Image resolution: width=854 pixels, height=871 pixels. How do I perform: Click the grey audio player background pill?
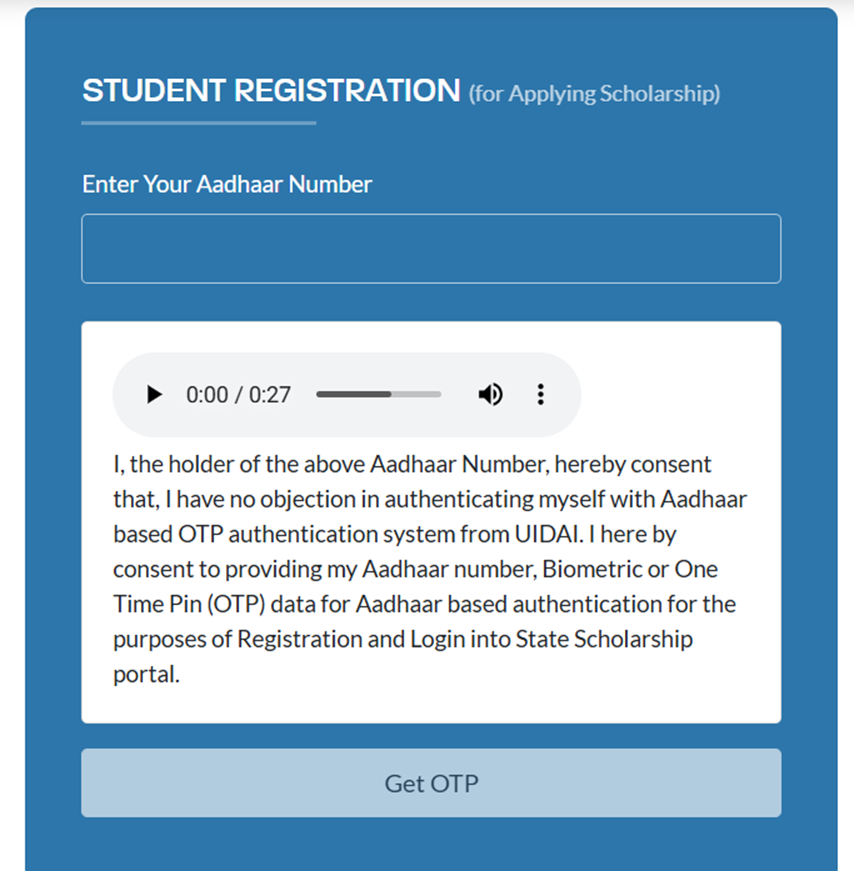pyautogui.click(x=347, y=394)
